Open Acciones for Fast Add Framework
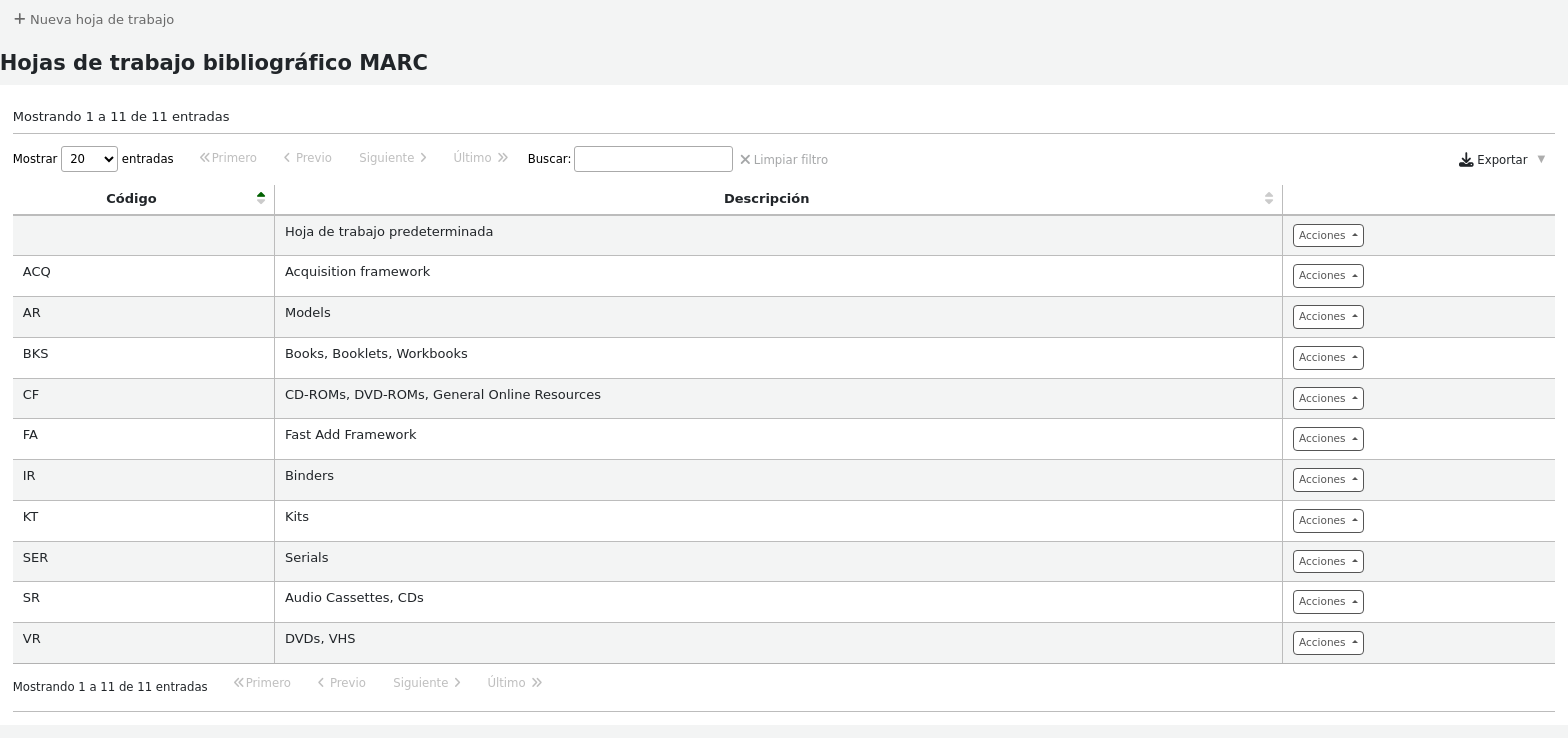The height and width of the screenshot is (738, 1568). coord(1327,439)
